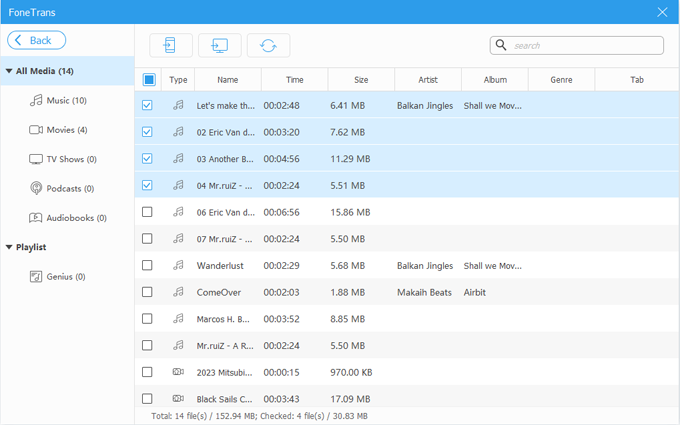The height and width of the screenshot is (425, 680).
Task: Uncheck the "Let's make th..." song checkbox
Action: pyautogui.click(x=148, y=105)
